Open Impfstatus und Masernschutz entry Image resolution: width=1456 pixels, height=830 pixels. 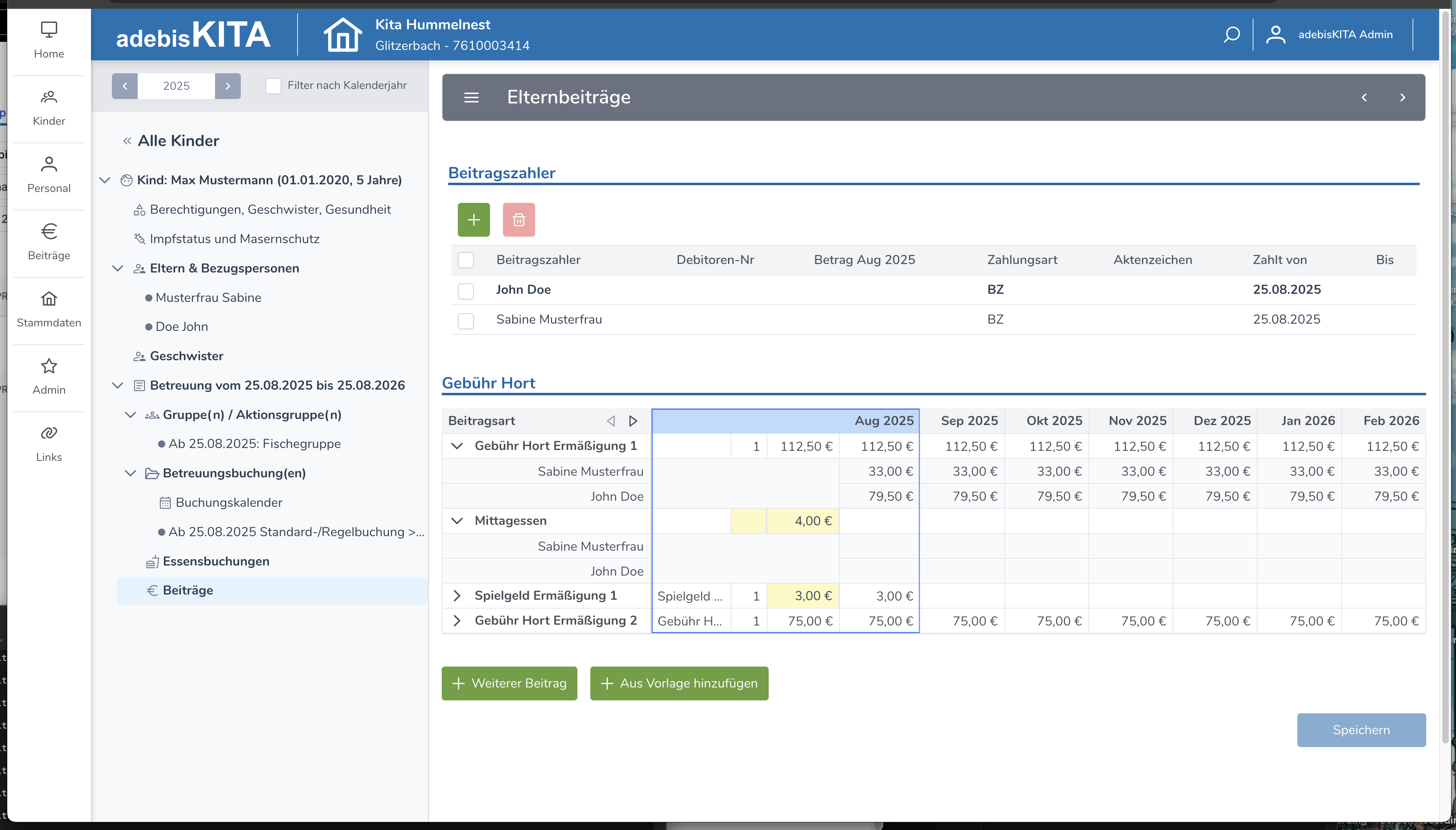(234, 240)
